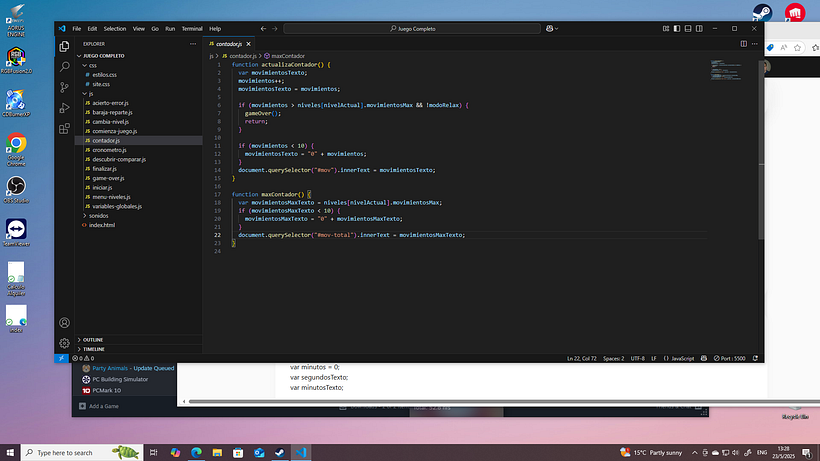Screen dimensions: 820x461
Task: Open the Edit menu
Action: tap(92, 29)
